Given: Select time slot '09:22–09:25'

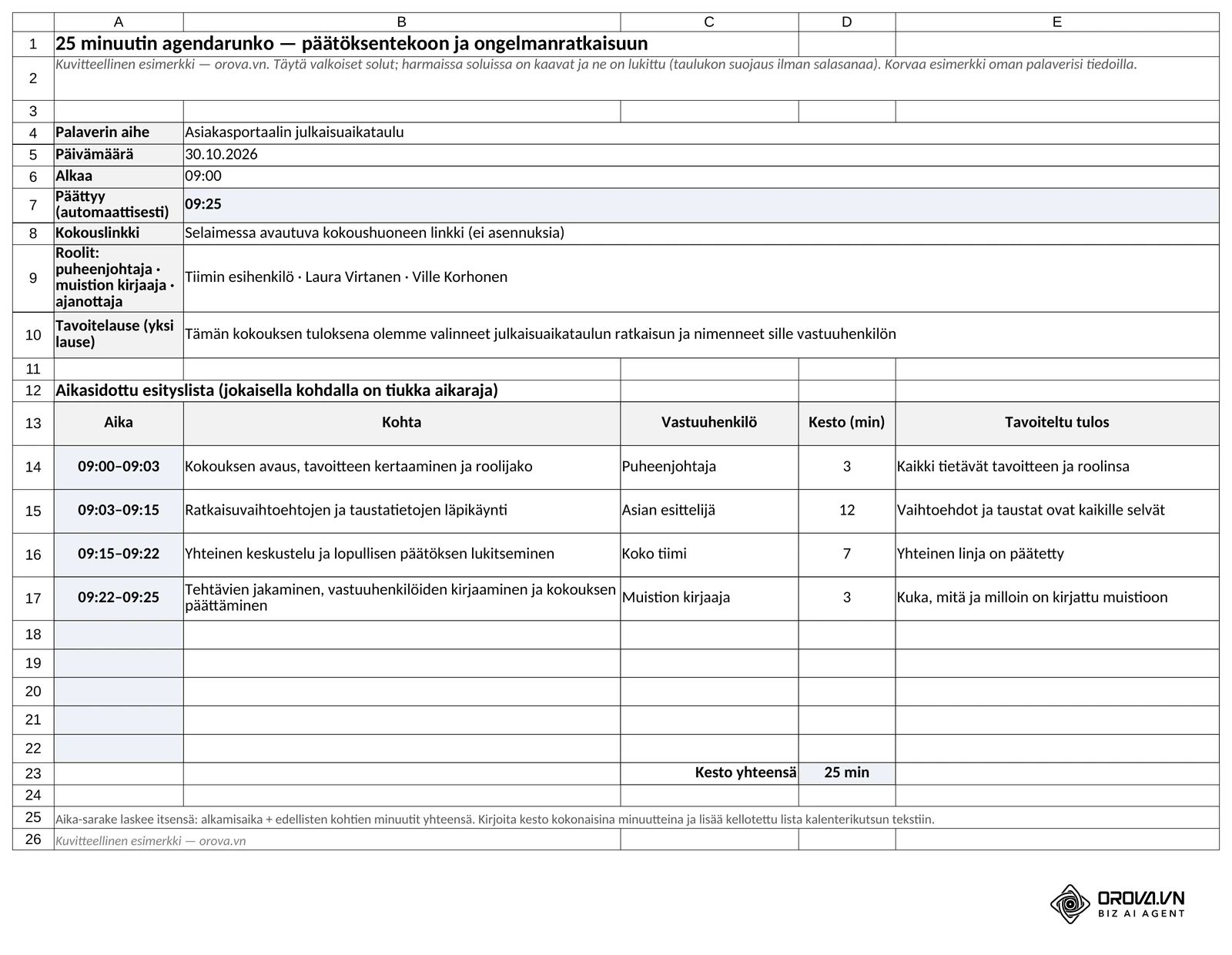Looking at the screenshot, I should tap(119, 598).
